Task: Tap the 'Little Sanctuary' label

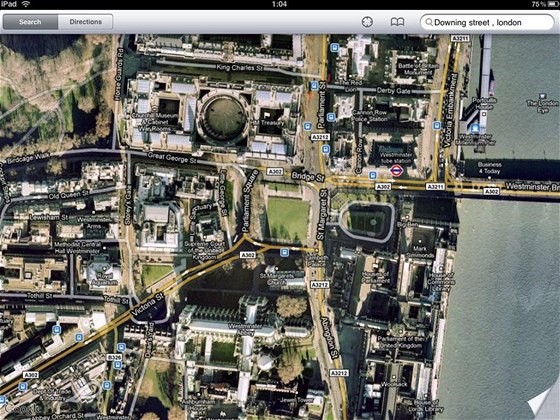Action: [x=202, y=223]
